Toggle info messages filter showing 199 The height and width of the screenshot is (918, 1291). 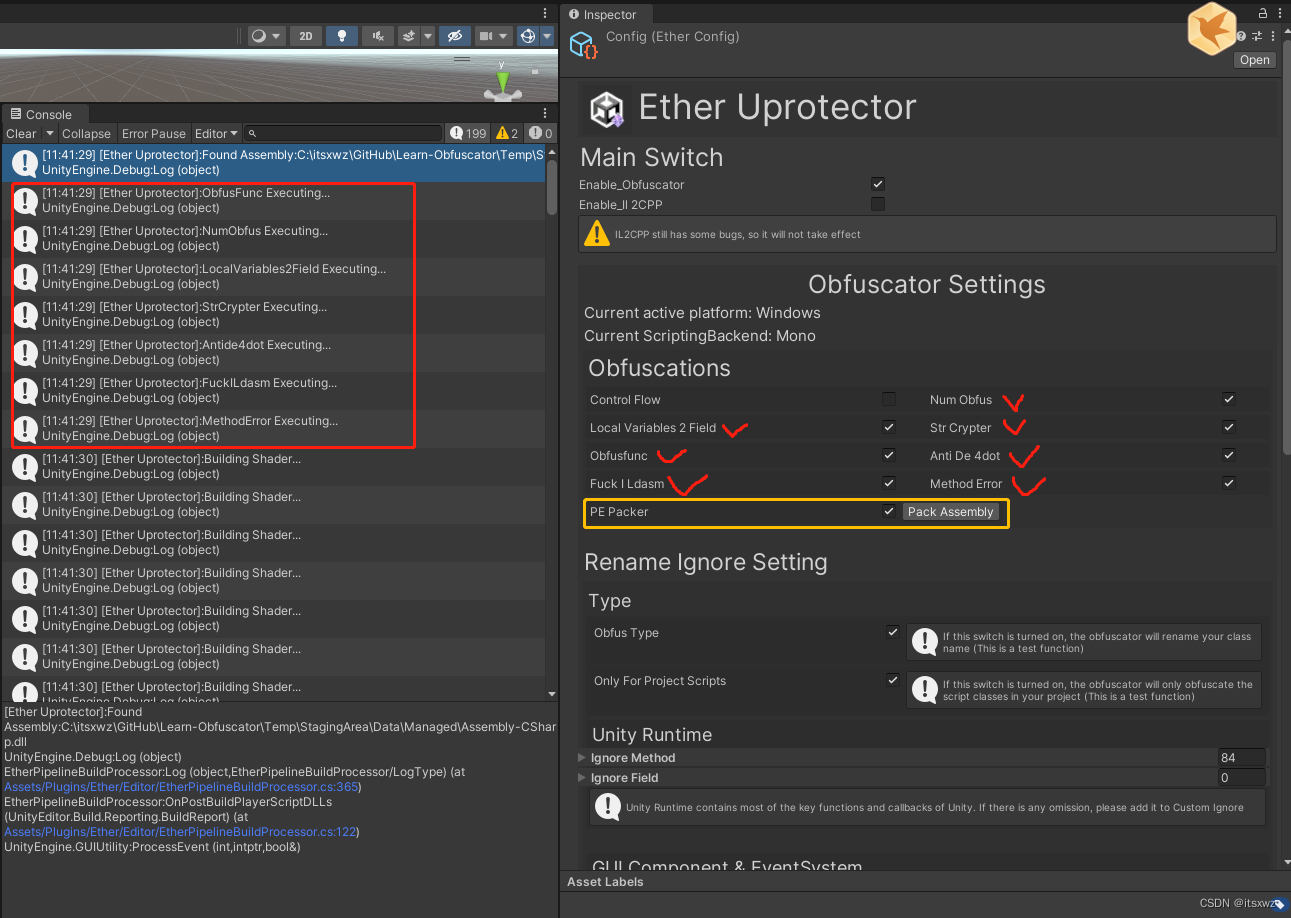(x=468, y=133)
